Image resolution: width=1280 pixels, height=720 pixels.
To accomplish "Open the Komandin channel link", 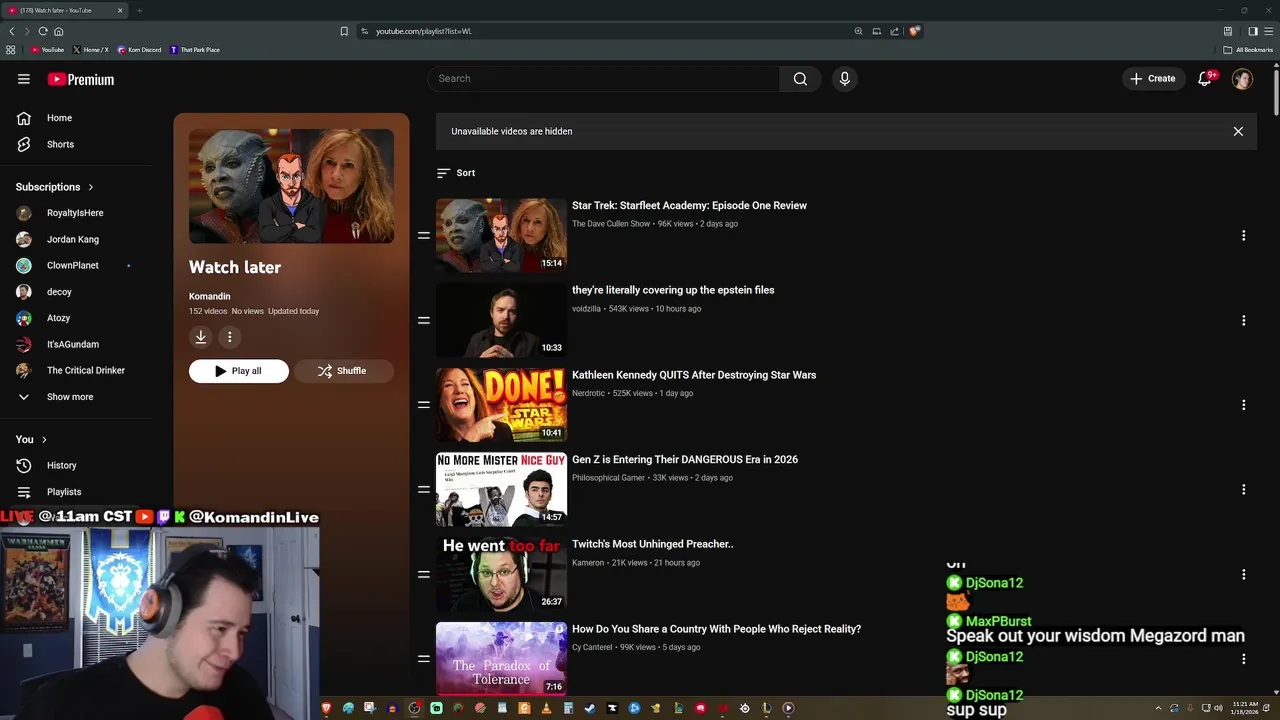I will [x=210, y=296].
